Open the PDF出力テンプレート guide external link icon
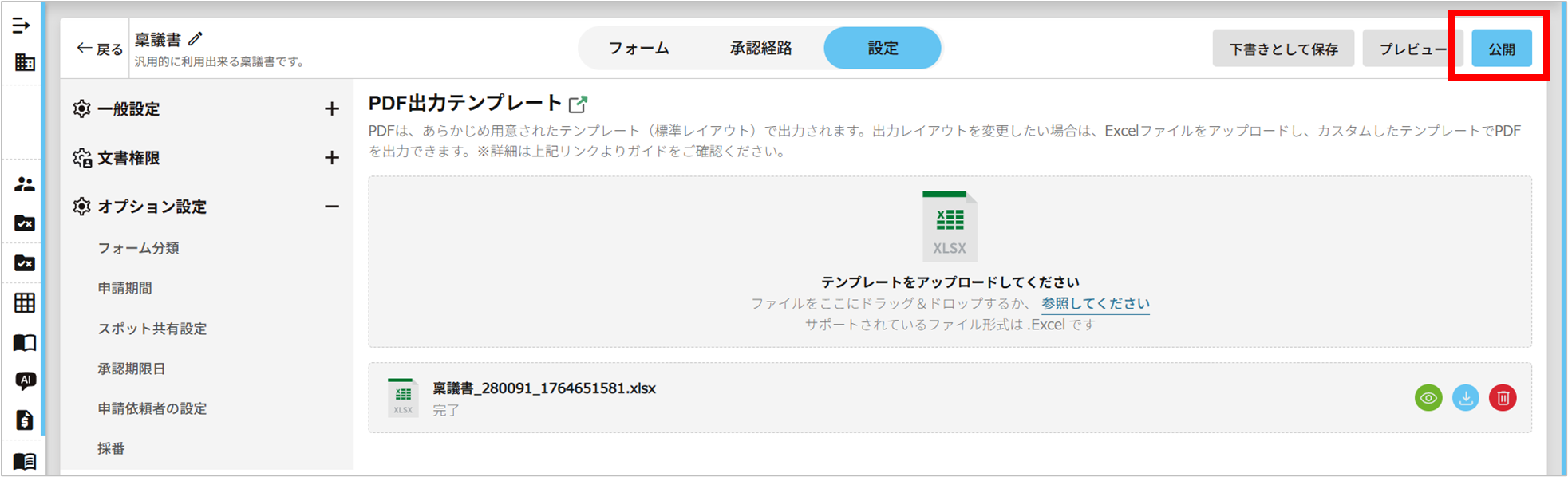Image resolution: width=1568 pixels, height=477 pixels. 578,104
